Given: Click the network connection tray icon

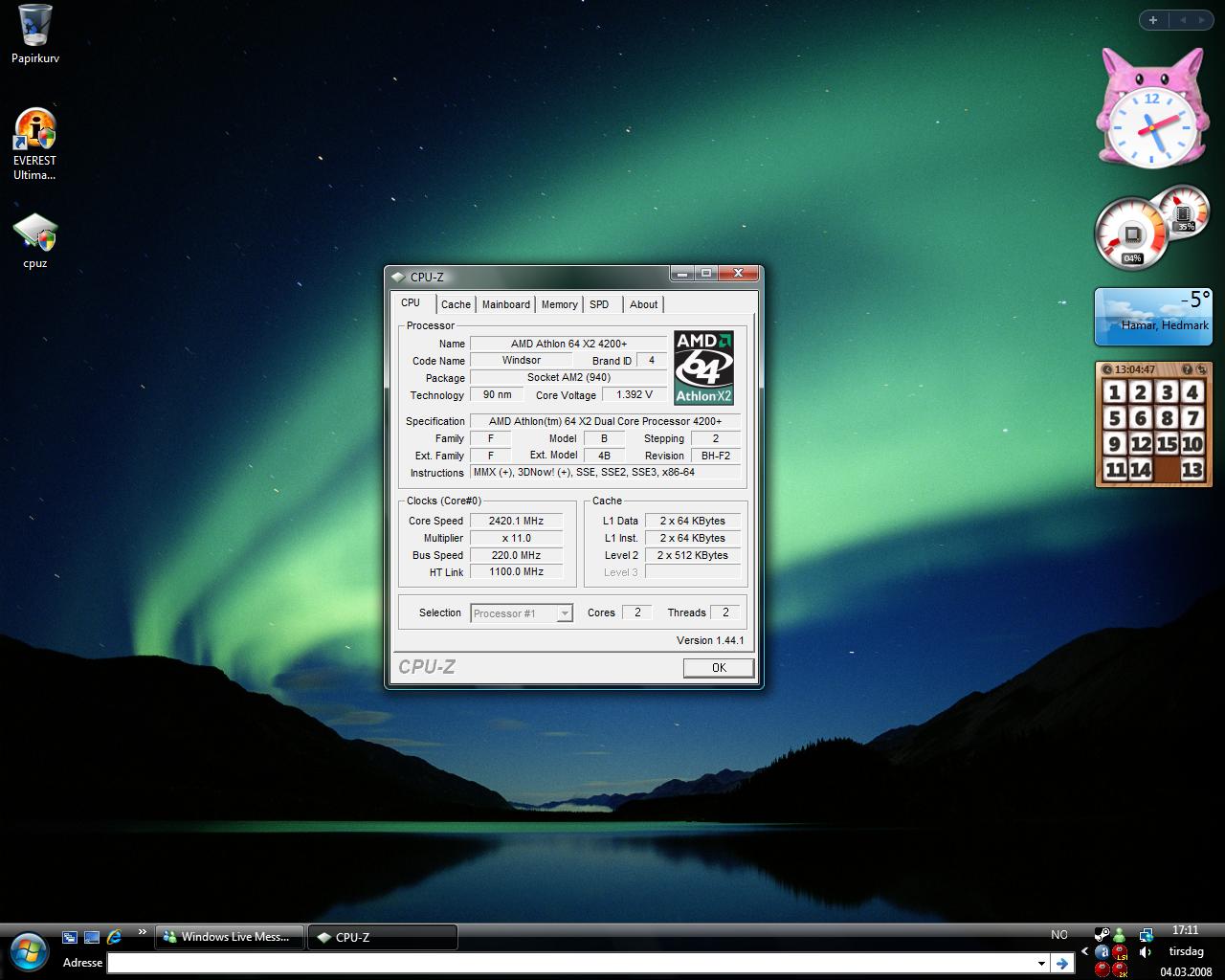Looking at the screenshot, I should click(x=1146, y=935).
